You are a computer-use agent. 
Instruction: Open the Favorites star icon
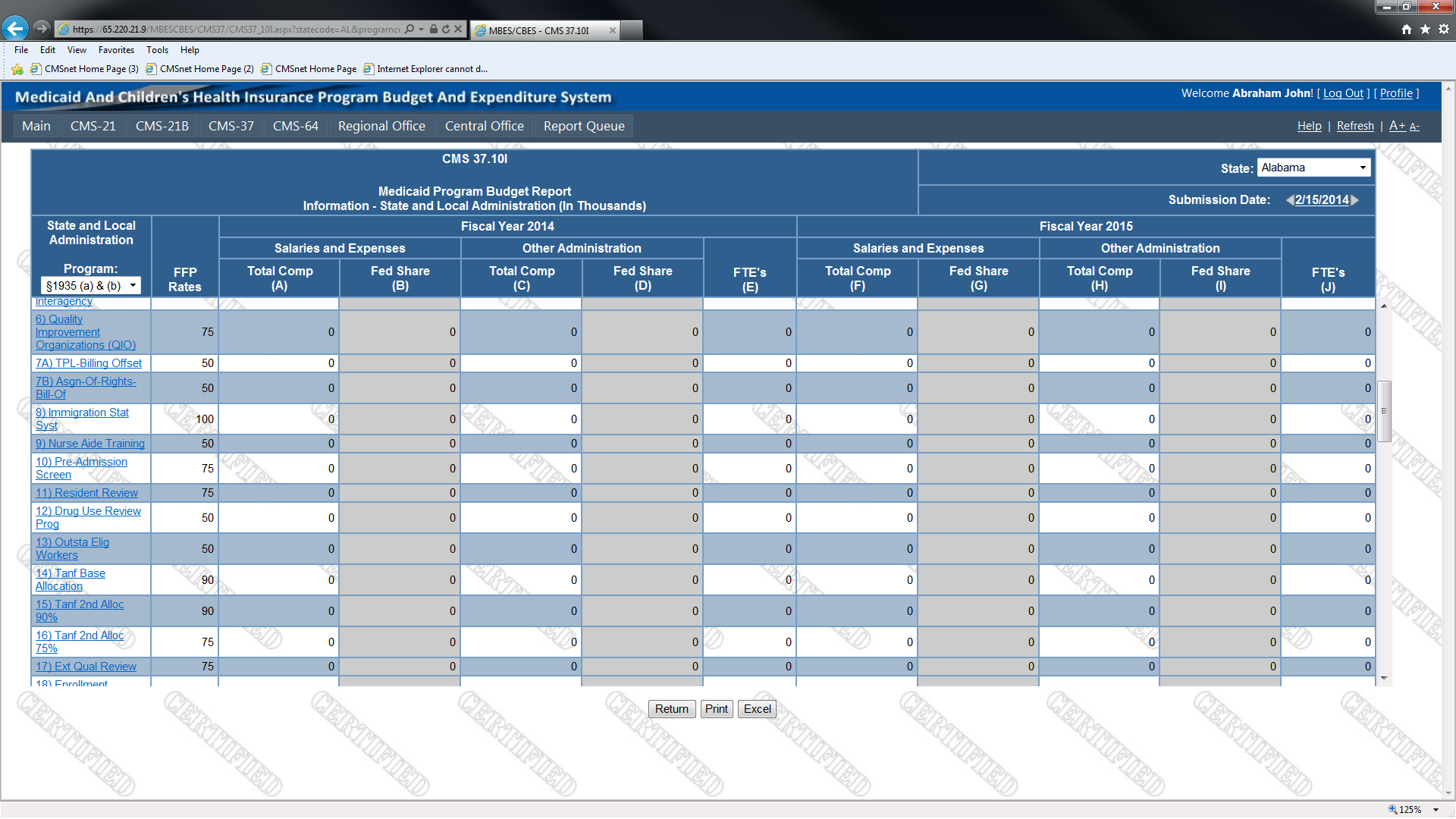(x=1425, y=30)
